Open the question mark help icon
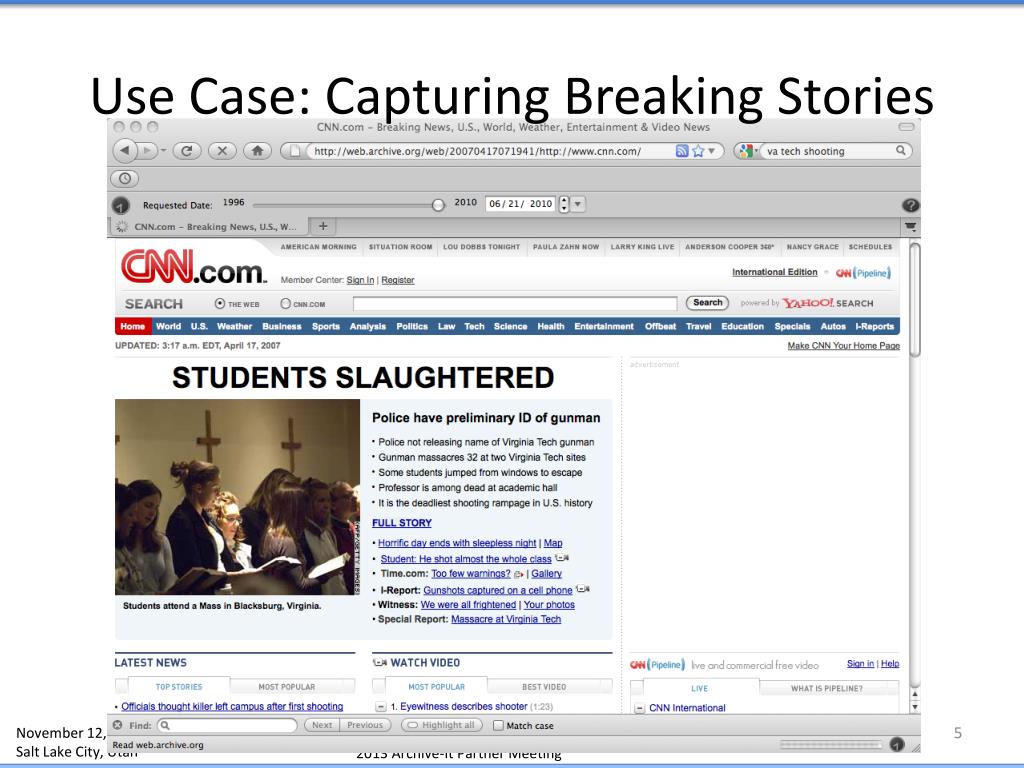The width and height of the screenshot is (1024, 768). pos(910,205)
